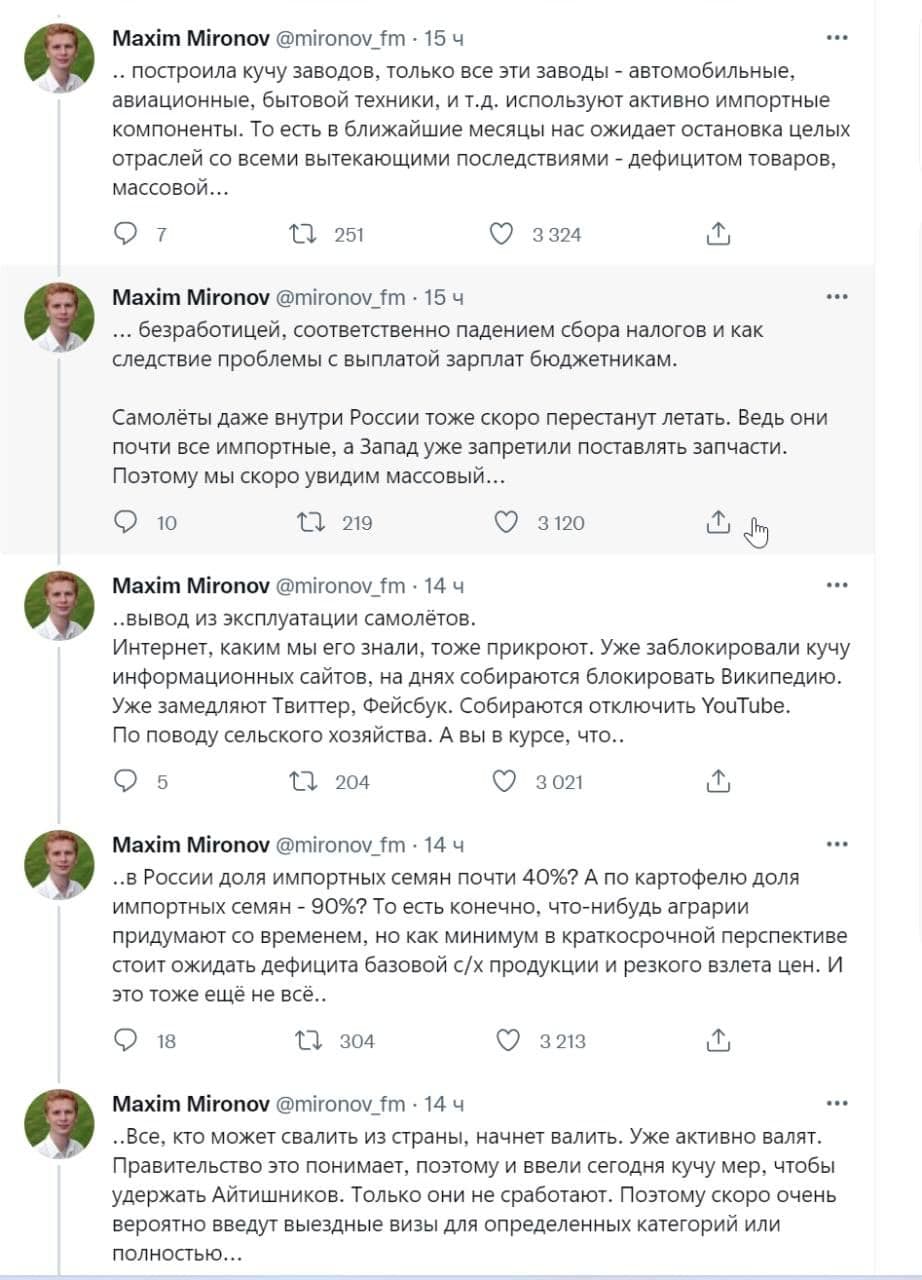This screenshot has width=922, height=1280.
Task: Open more options on the unemployment tweet
Action: [837, 297]
